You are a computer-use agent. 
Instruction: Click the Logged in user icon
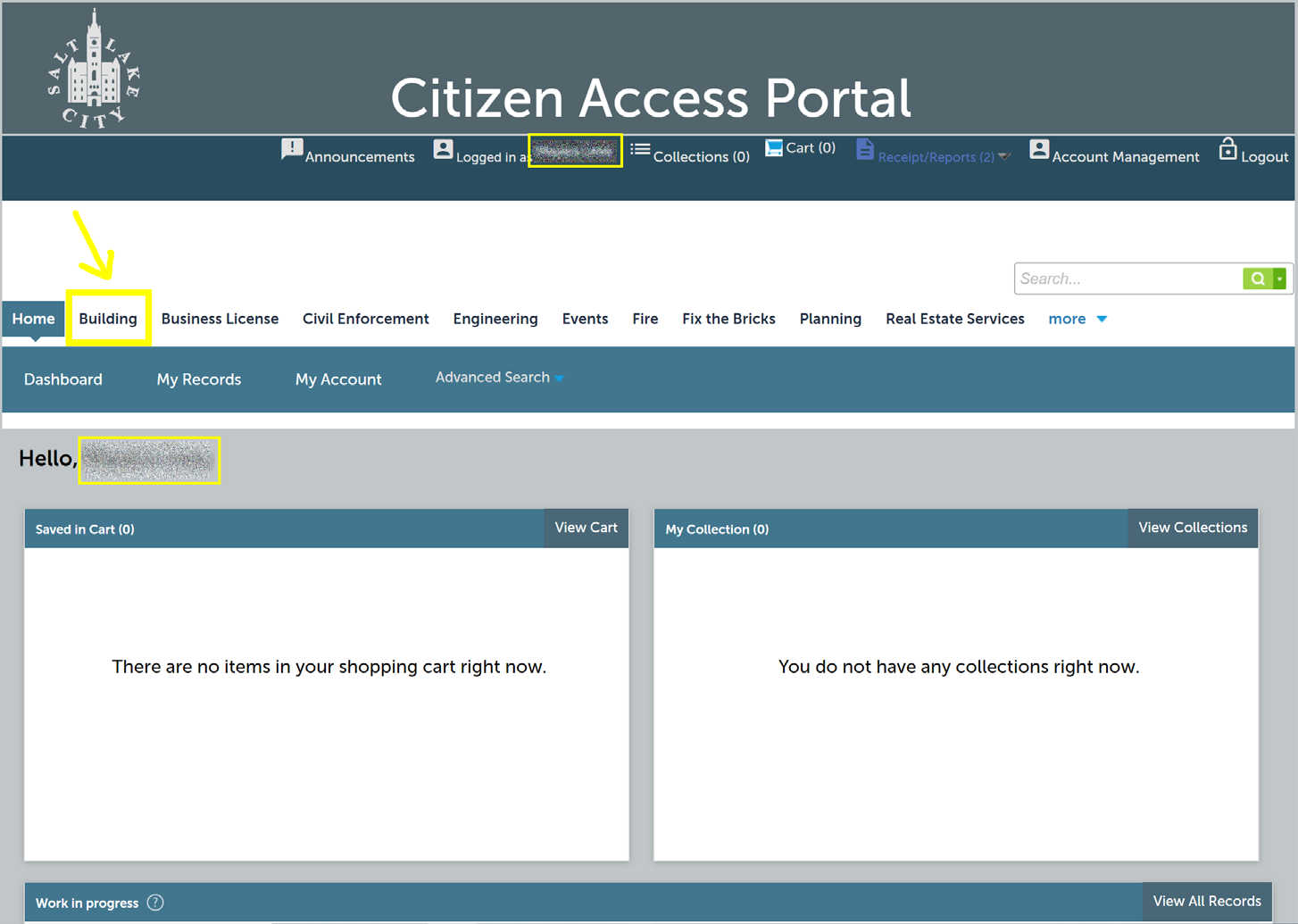(444, 149)
